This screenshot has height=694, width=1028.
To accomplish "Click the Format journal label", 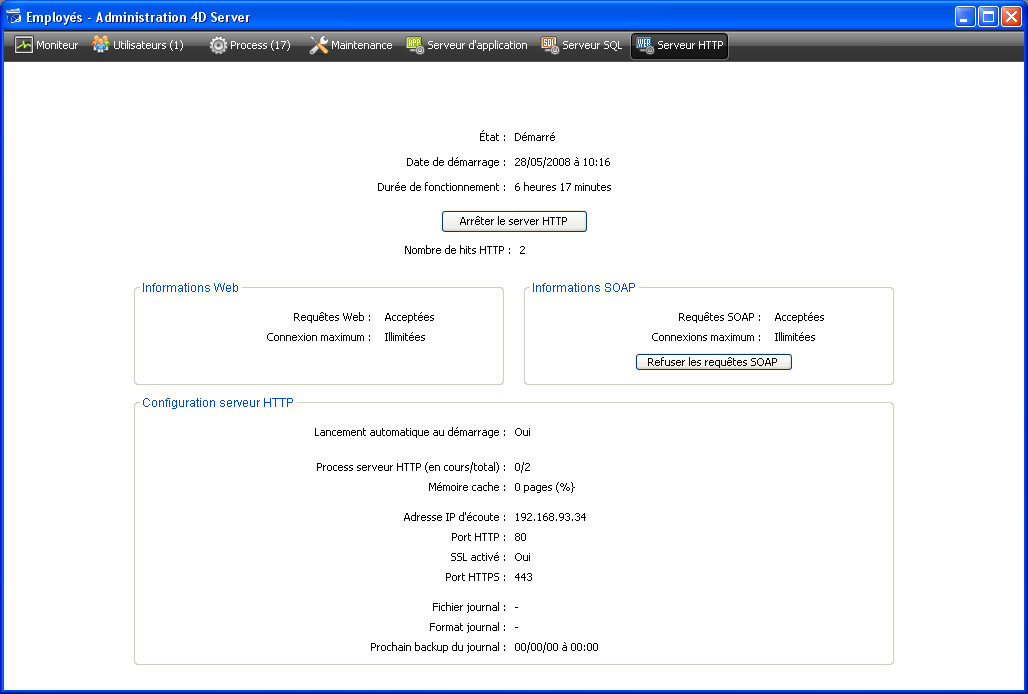I will pyautogui.click(x=468, y=627).
